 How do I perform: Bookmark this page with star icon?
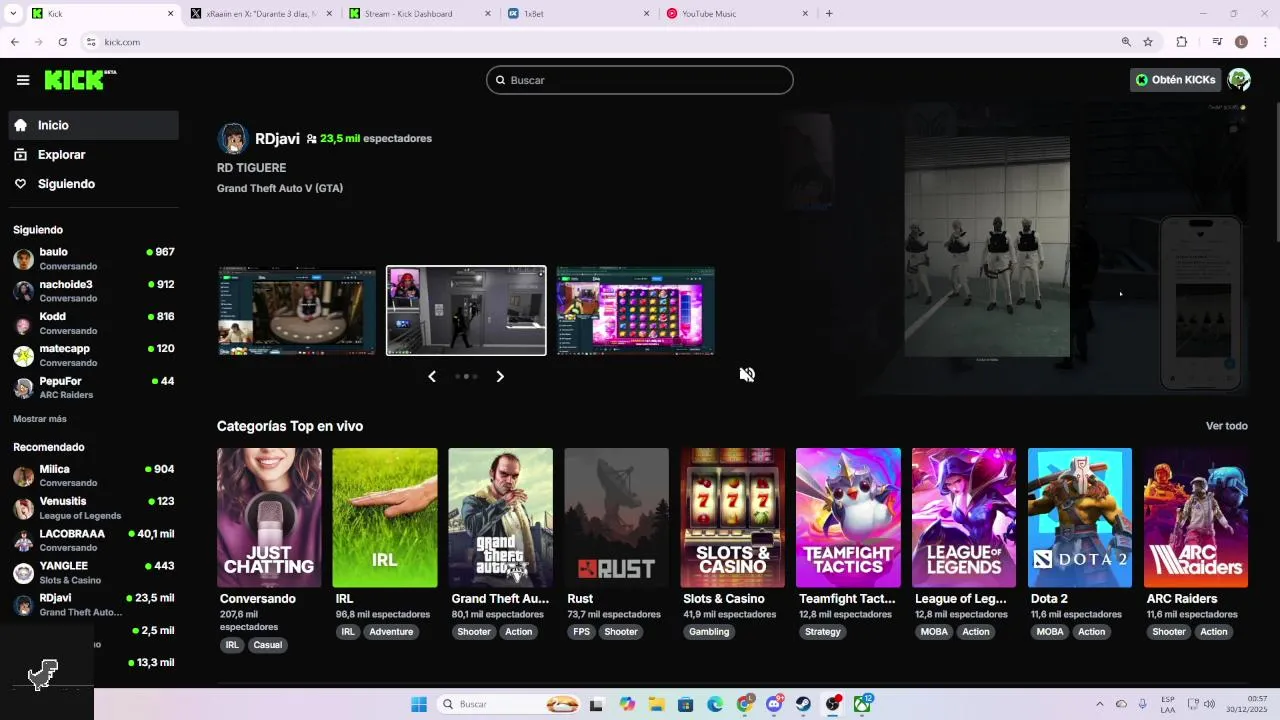tap(1148, 42)
